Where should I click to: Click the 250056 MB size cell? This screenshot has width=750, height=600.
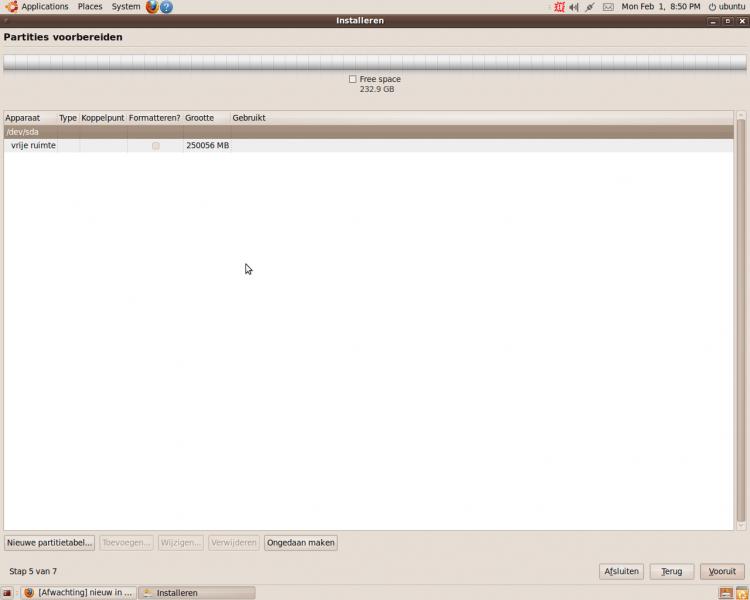click(x=208, y=145)
